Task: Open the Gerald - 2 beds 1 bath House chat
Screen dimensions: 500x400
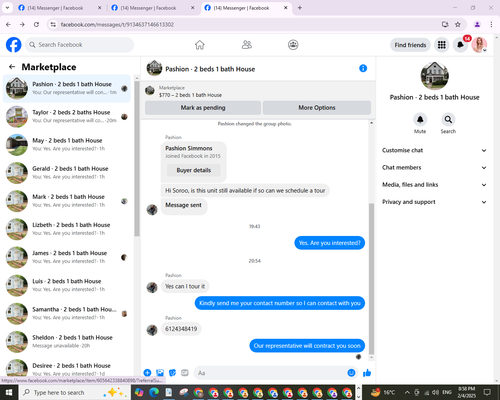Action: pyautogui.click(x=67, y=173)
